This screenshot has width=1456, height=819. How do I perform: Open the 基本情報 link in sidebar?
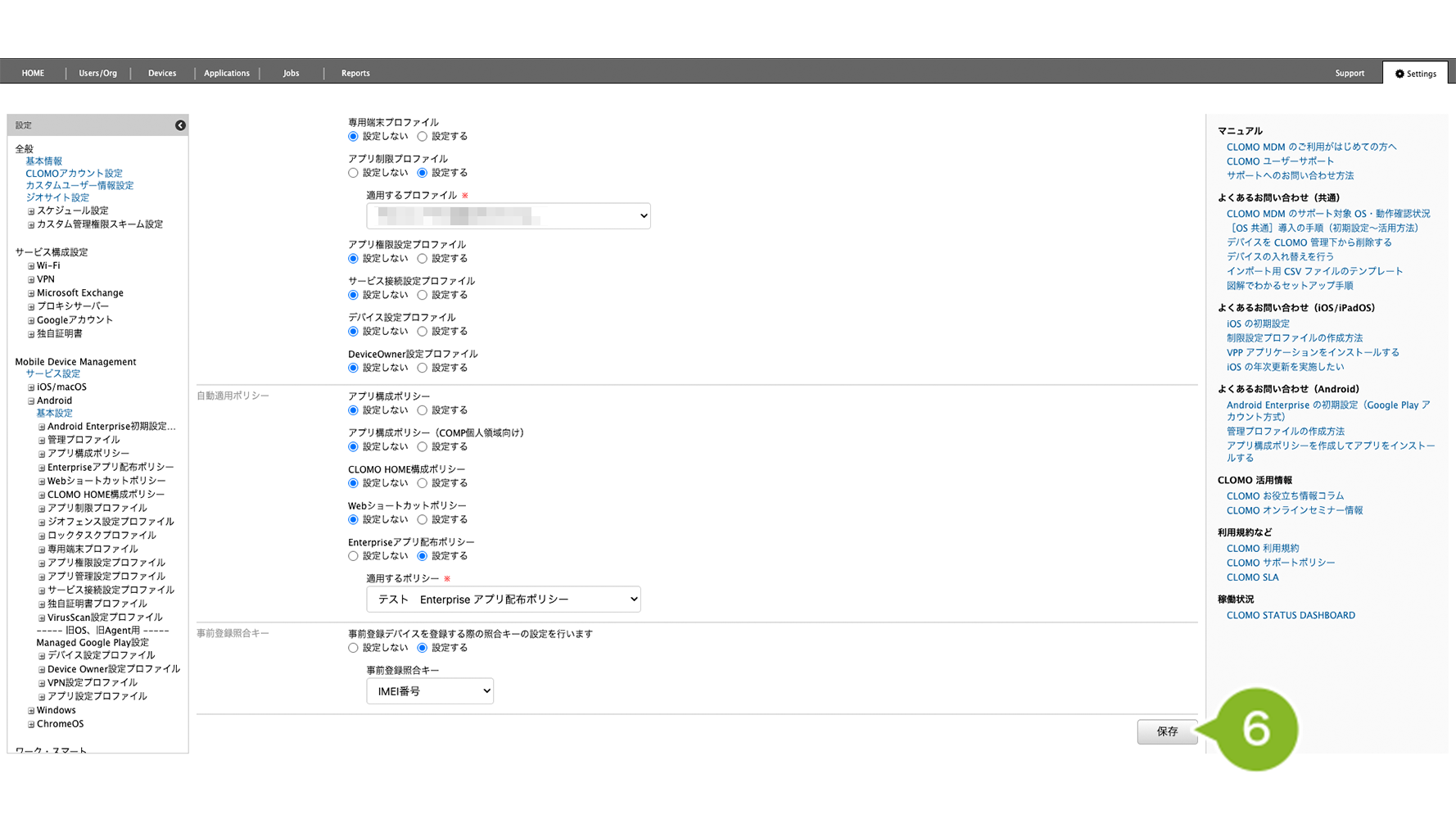pyautogui.click(x=43, y=161)
